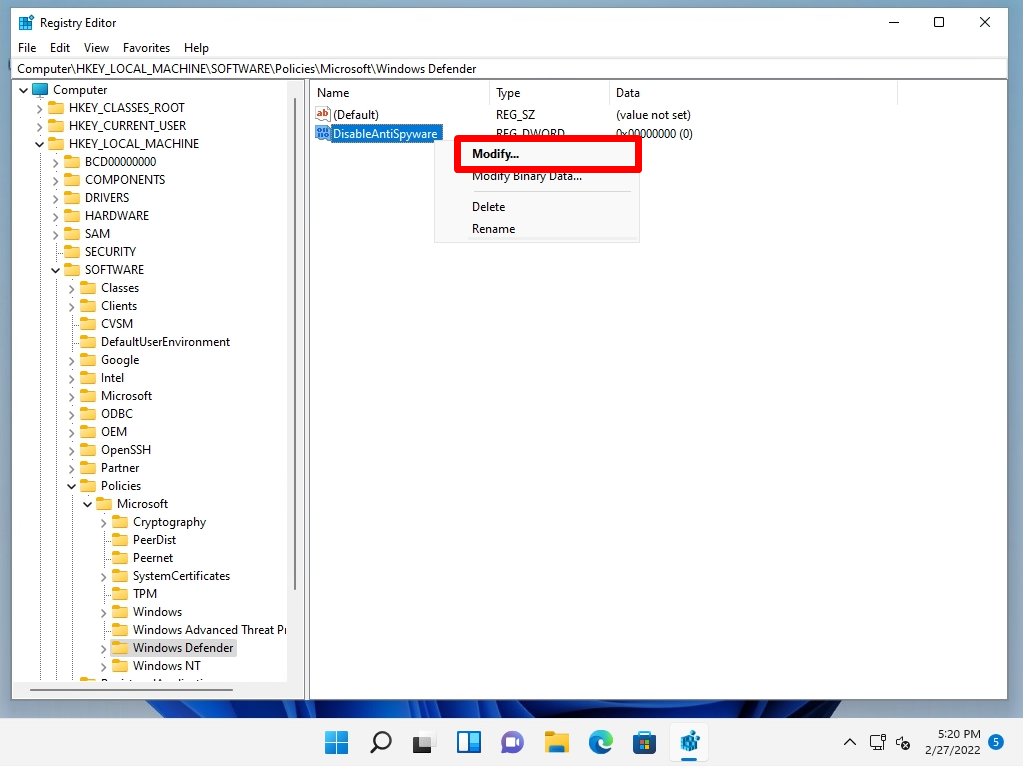Select the Windows Advanced Threat key
The image size is (1023, 766).
click(209, 630)
